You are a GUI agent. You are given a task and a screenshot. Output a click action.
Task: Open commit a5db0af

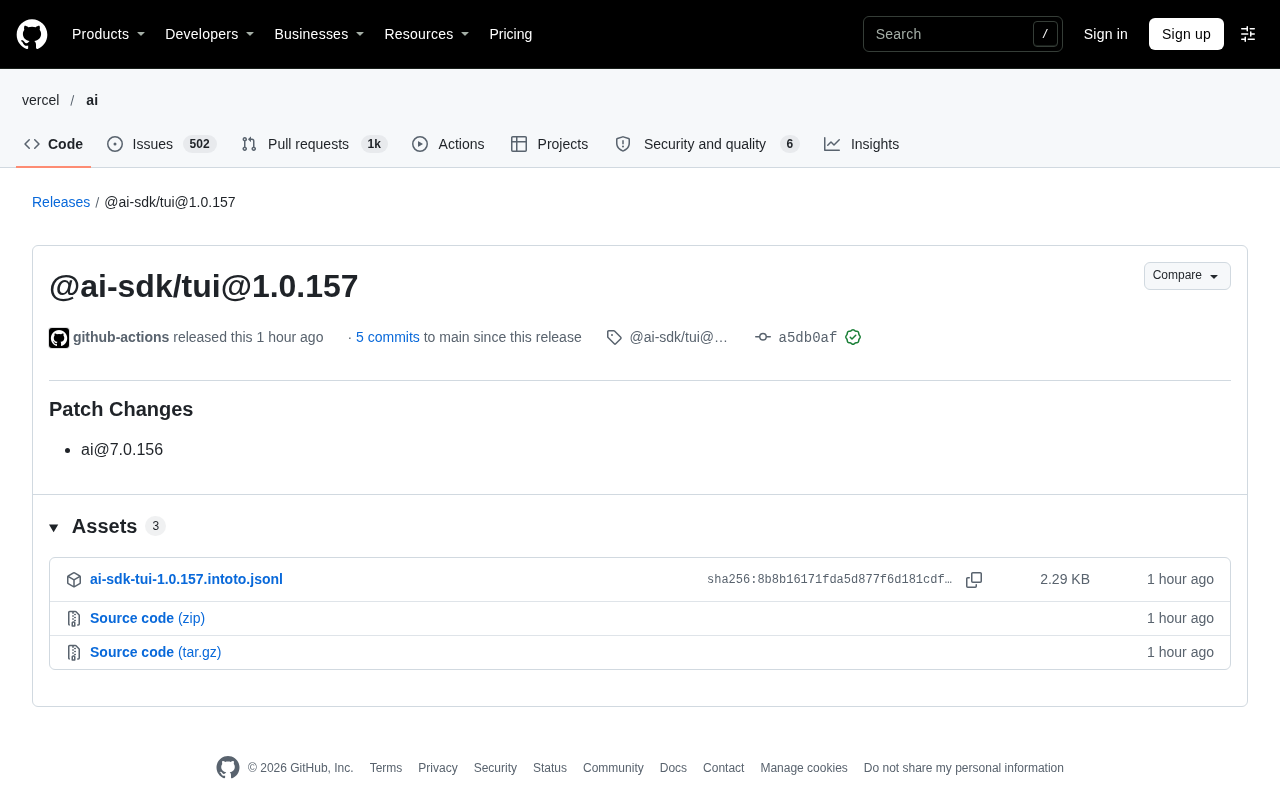[x=808, y=338]
